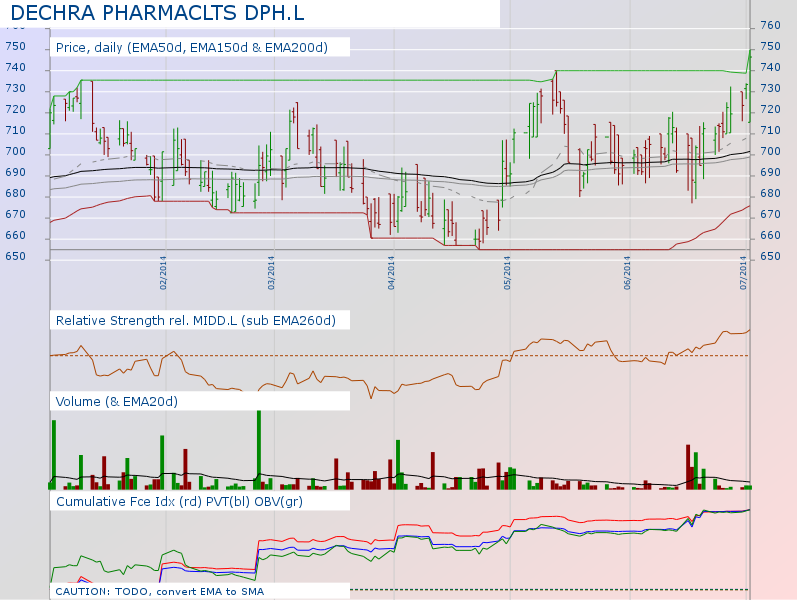Click the 730 value on the left price axis
Screen dimensions: 797x602
tap(15, 88)
